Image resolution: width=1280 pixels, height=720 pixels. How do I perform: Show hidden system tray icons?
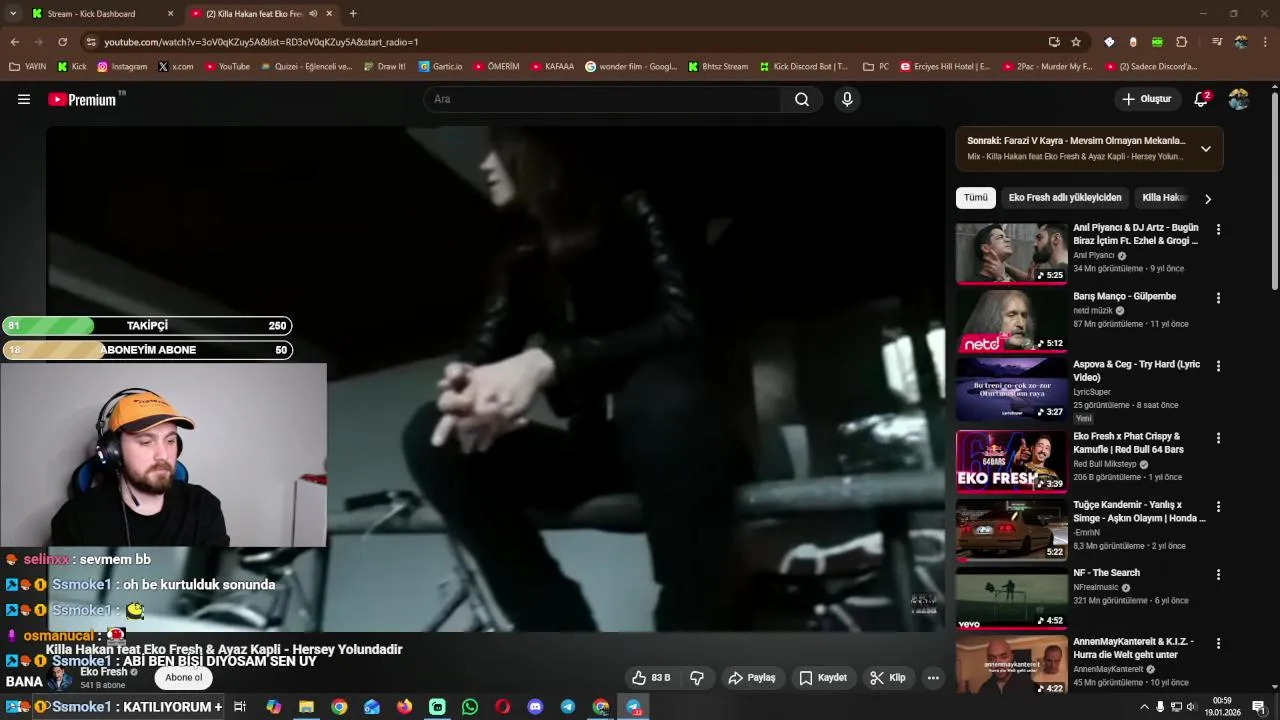coord(1144,707)
